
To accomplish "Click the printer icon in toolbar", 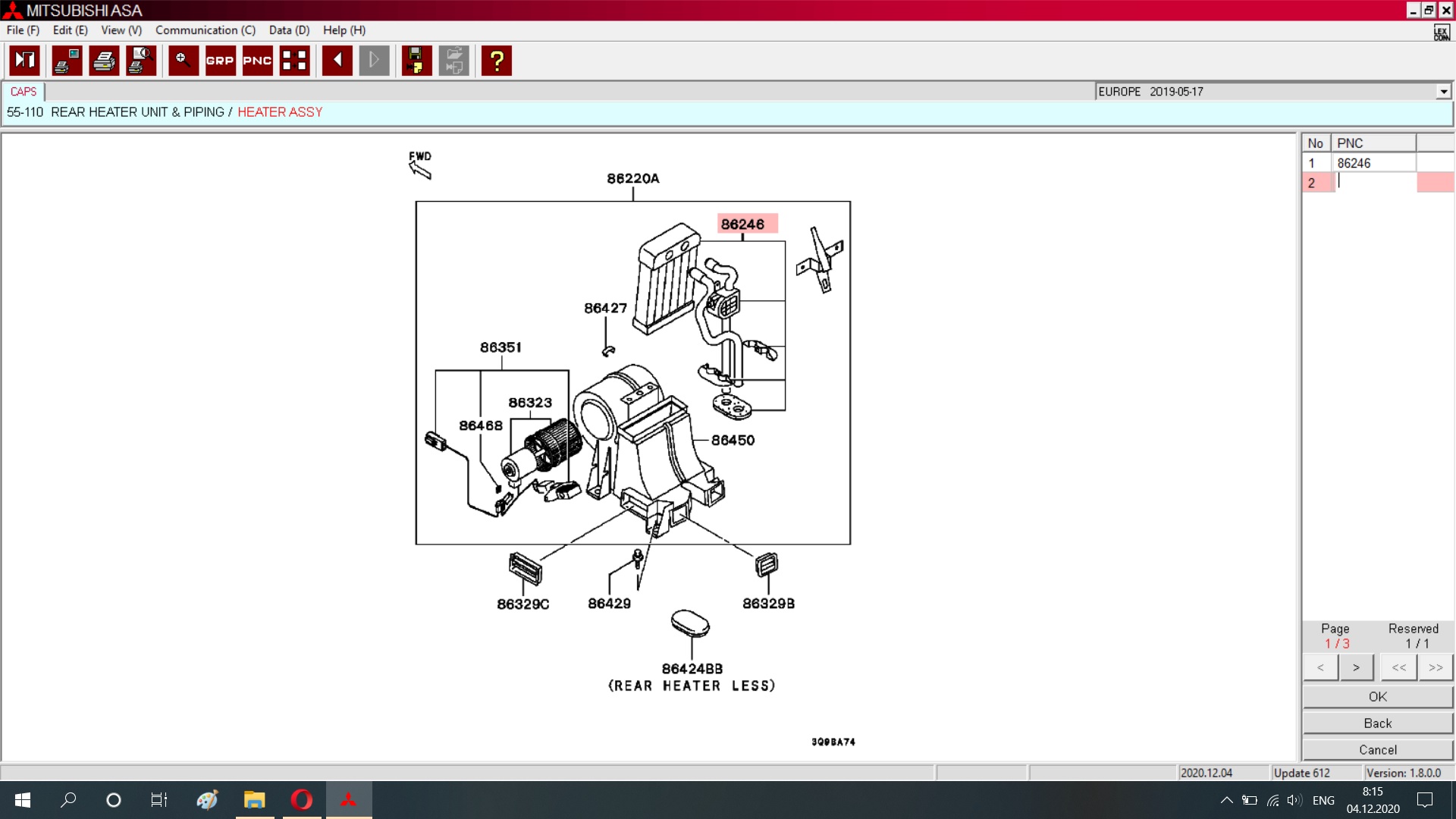I will (x=104, y=61).
